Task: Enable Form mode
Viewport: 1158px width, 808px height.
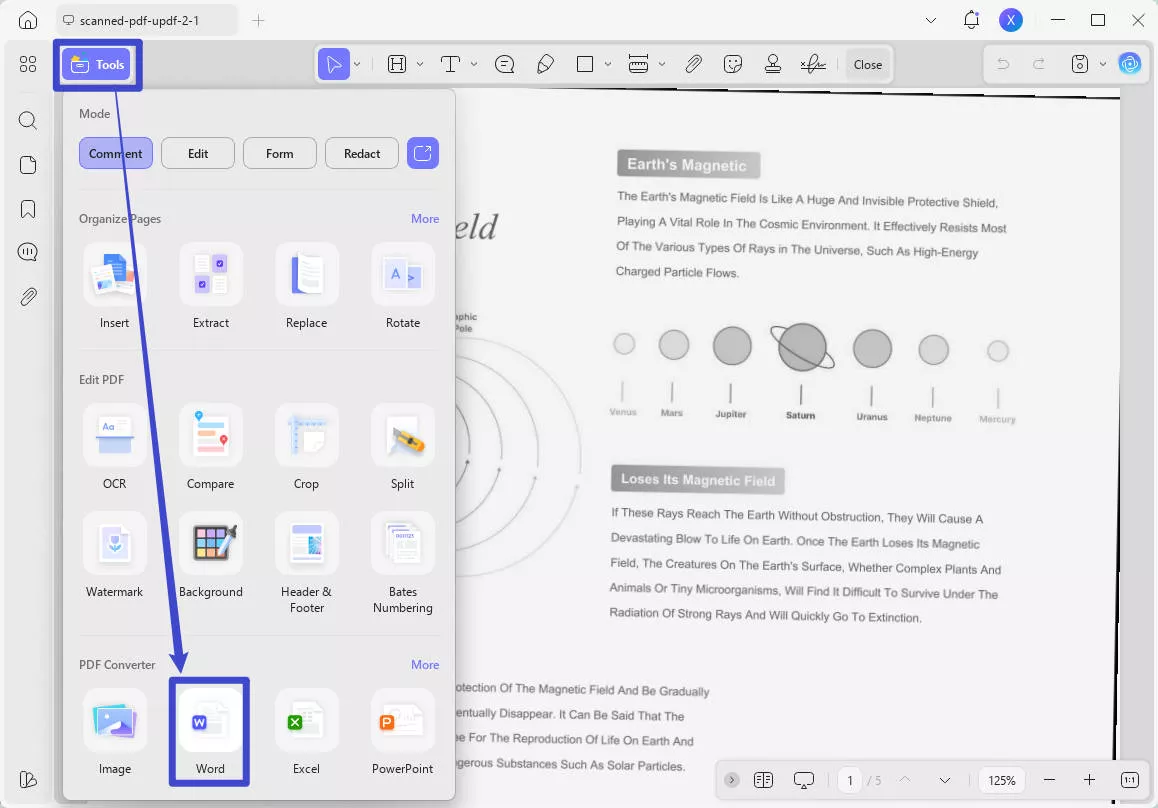Action: [x=279, y=153]
